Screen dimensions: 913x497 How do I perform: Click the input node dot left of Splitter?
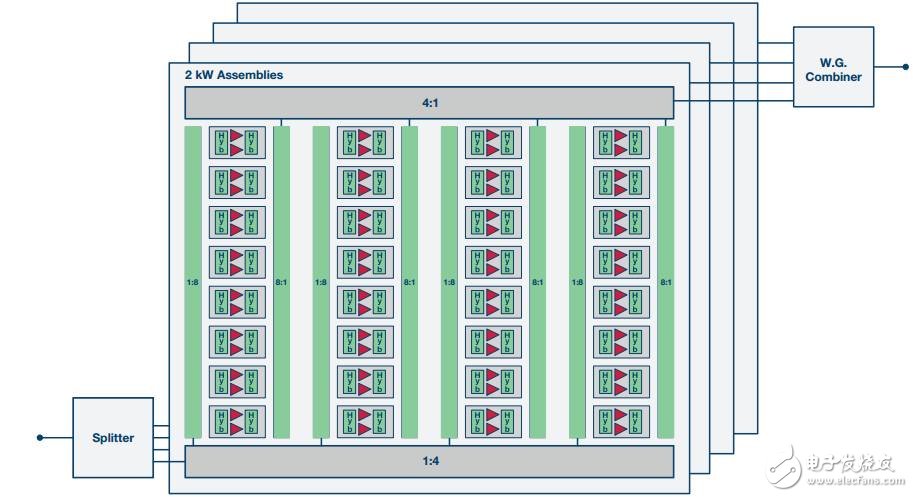coord(40,437)
